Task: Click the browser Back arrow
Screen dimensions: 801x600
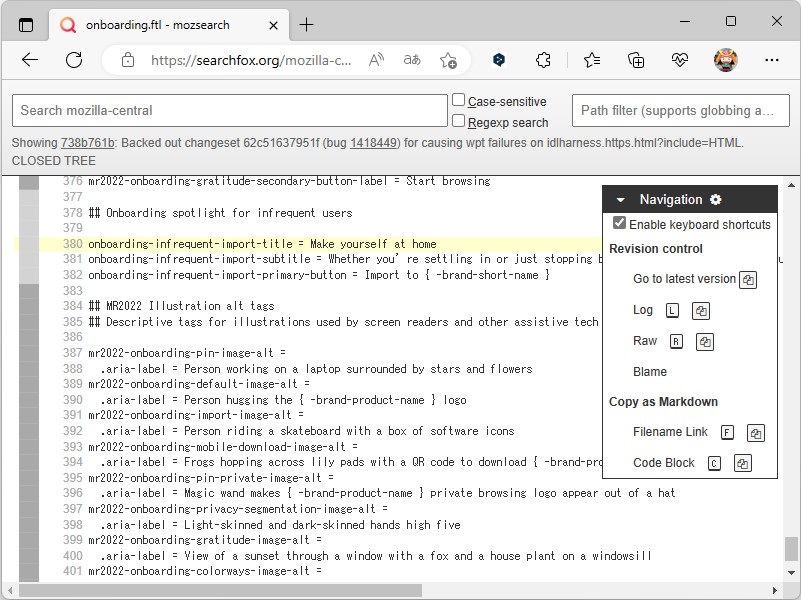Action: point(30,60)
